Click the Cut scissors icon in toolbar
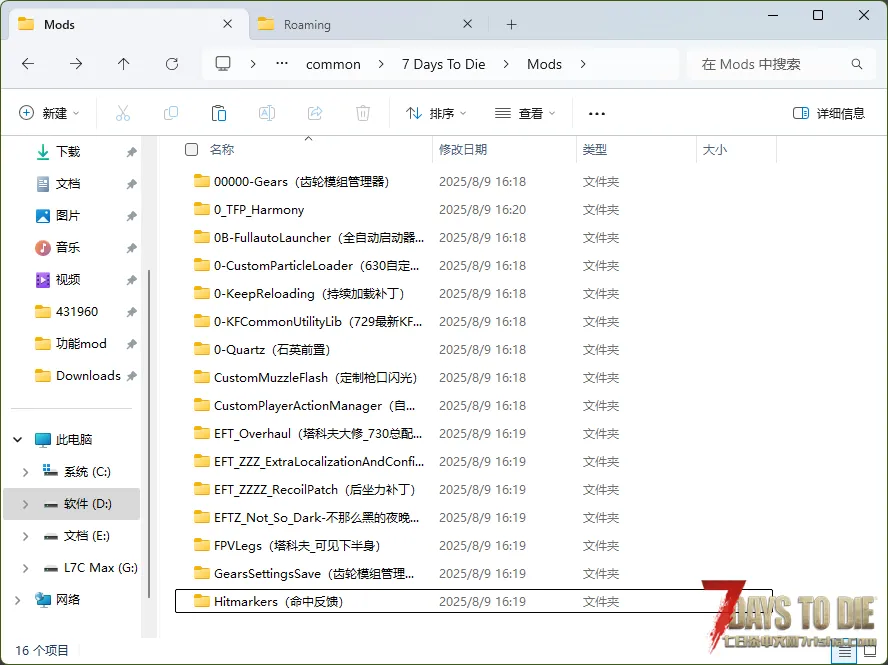The image size is (888, 665). point(123,113)
